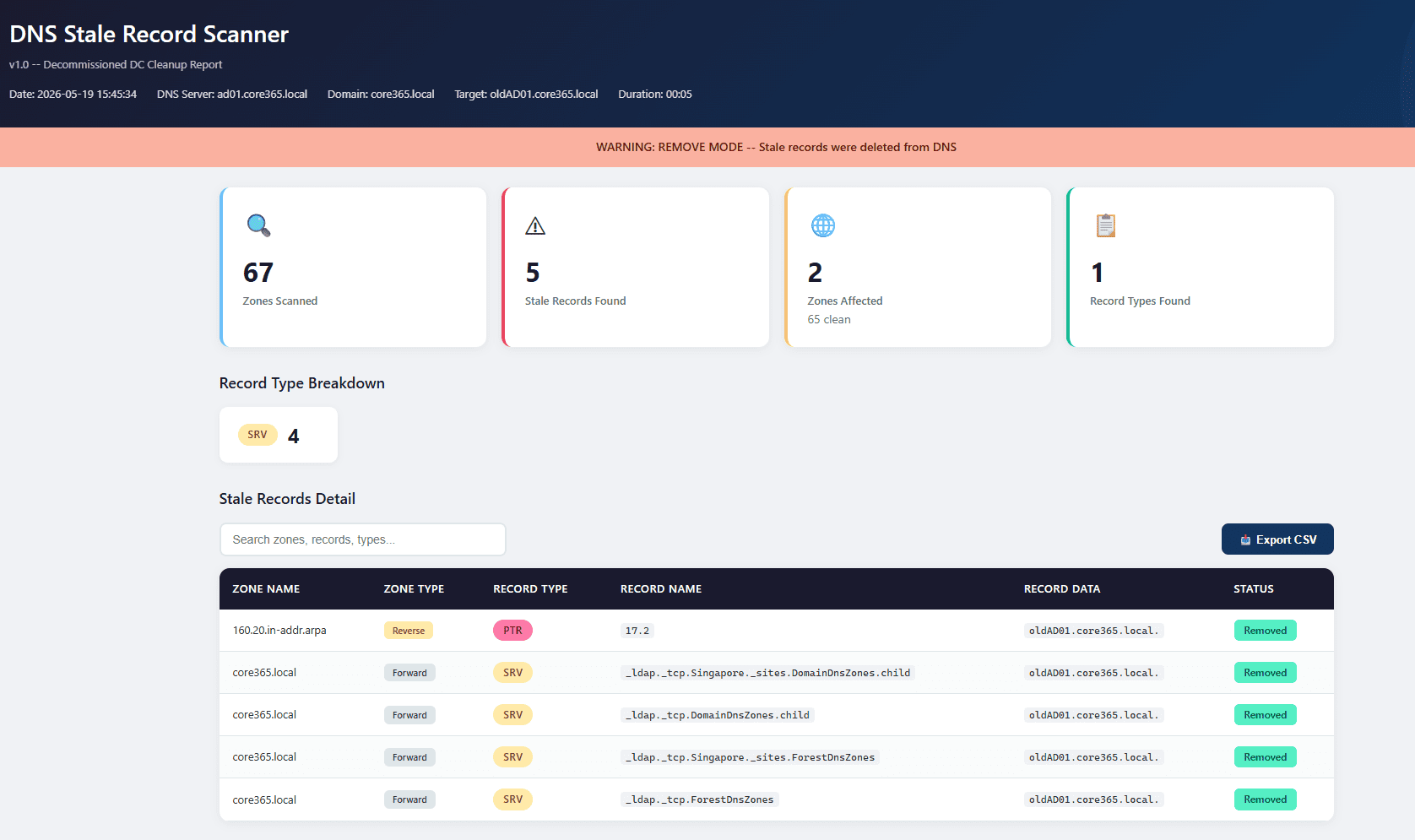Select _ldap._tcp.Singapore._sites.DomainDnsZones.child record name

pyautogui.click(x=767, y=673)
